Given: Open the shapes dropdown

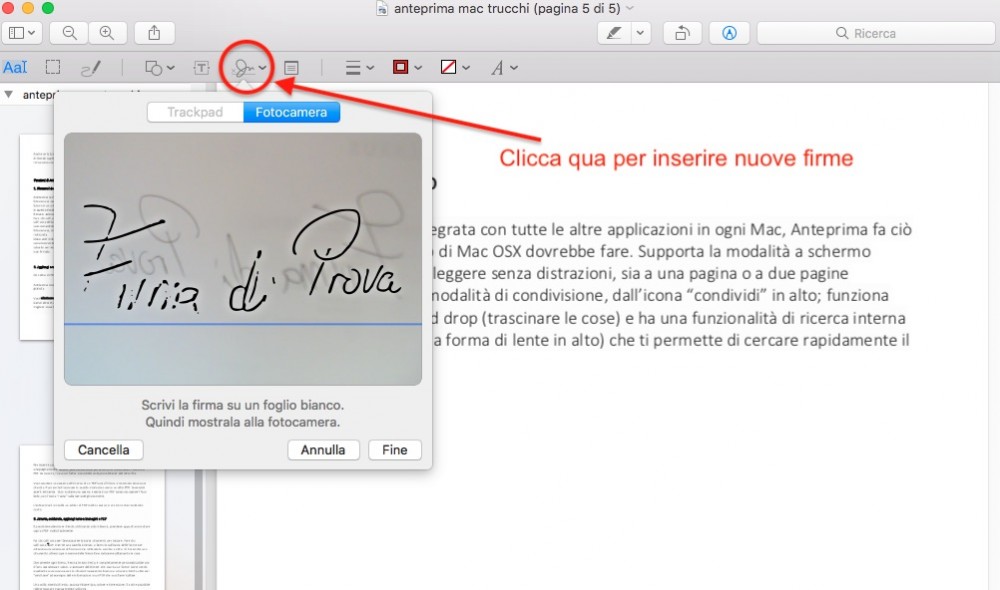Looking at the screenshot, I should click(x=157, y=67).
